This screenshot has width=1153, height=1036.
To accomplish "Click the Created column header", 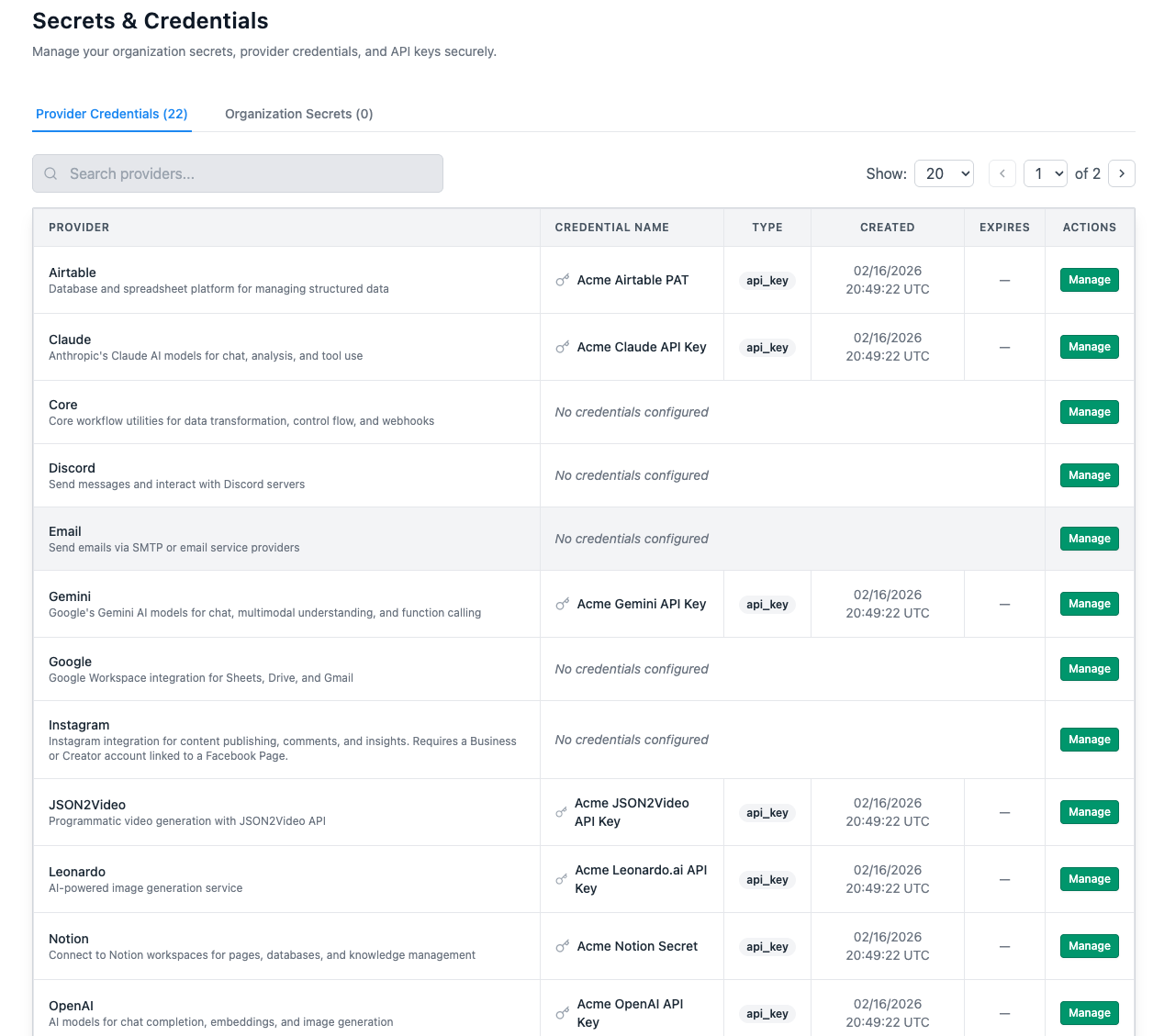I will 887,228.
